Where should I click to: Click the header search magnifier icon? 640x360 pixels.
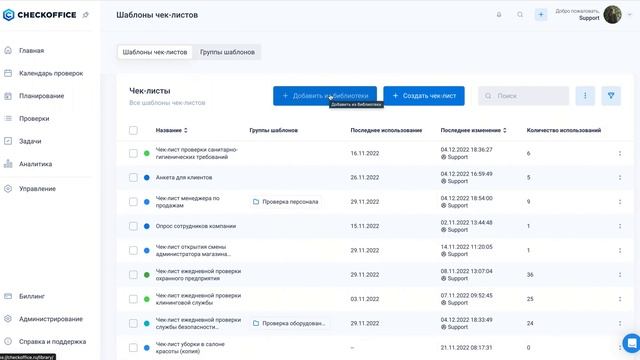point(520,15)
